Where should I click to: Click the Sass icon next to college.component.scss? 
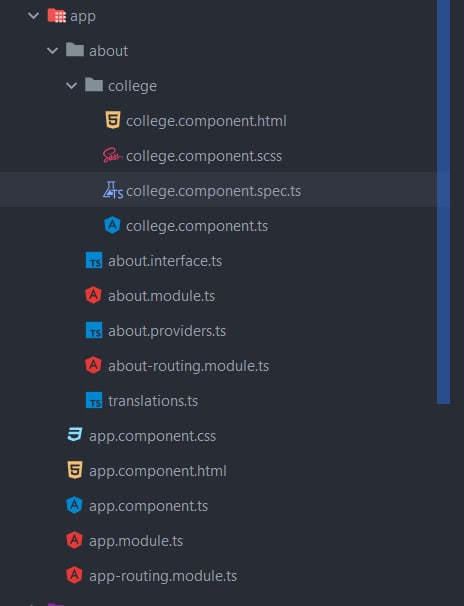[112, 155]
